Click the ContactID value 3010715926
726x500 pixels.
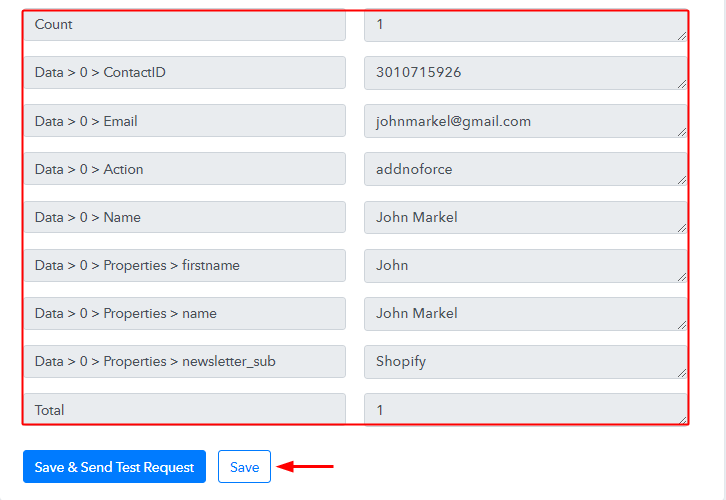[x=525, y=73]
